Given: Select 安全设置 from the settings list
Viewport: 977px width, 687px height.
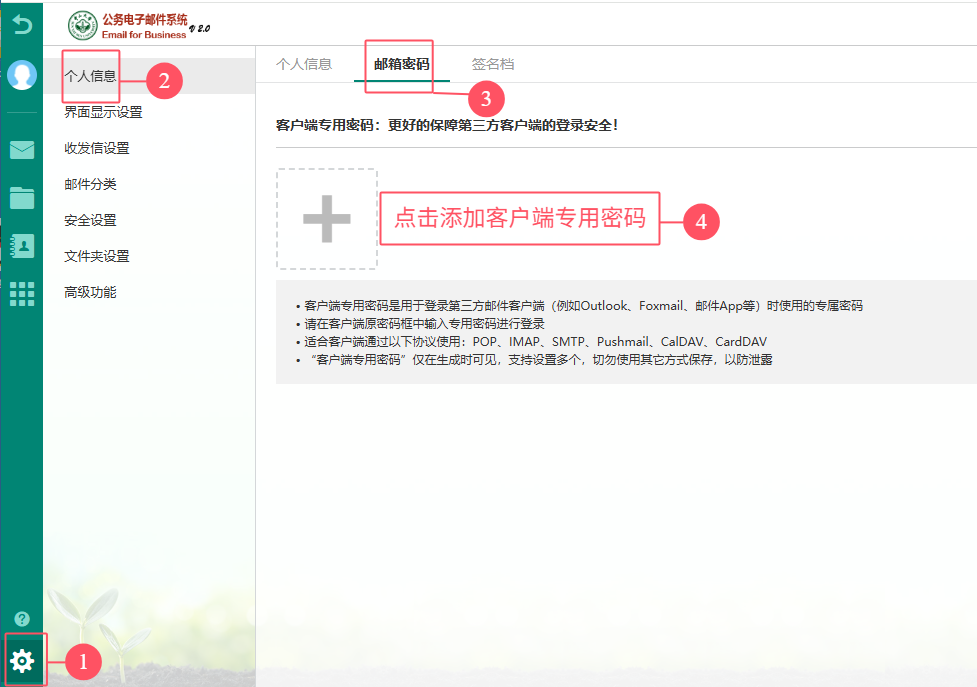Looking at the screenshot, I should point(90,220).
